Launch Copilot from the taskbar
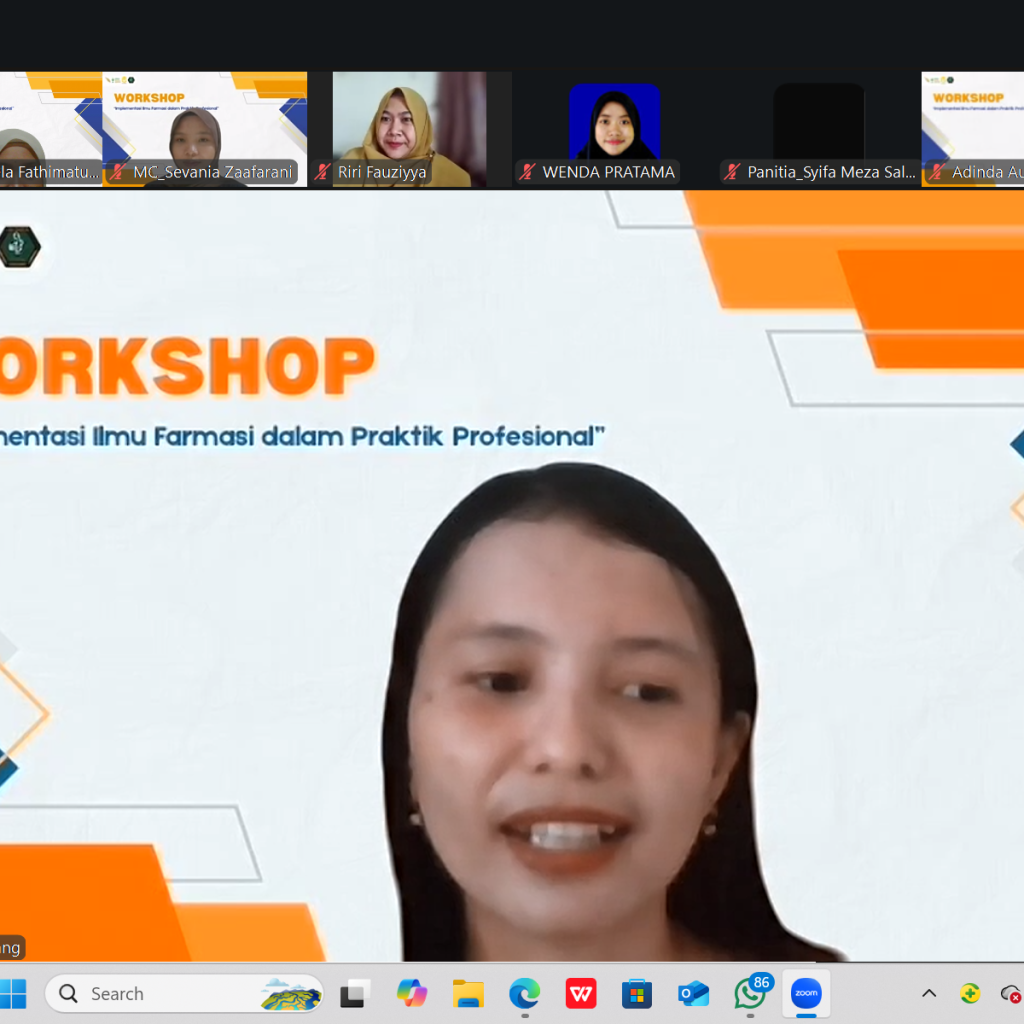 (x=411, y=994)
